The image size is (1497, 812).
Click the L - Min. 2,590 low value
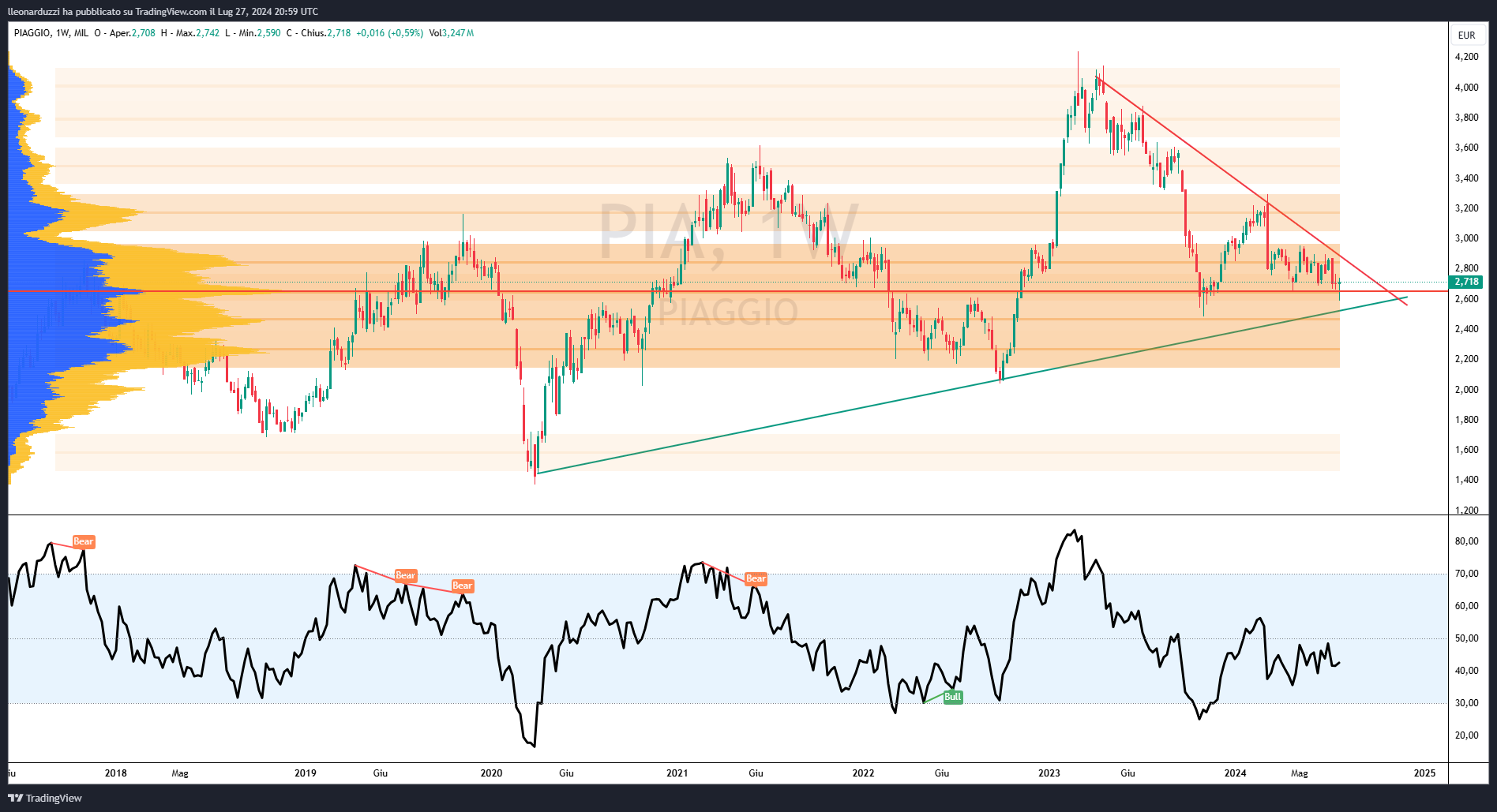253,33
